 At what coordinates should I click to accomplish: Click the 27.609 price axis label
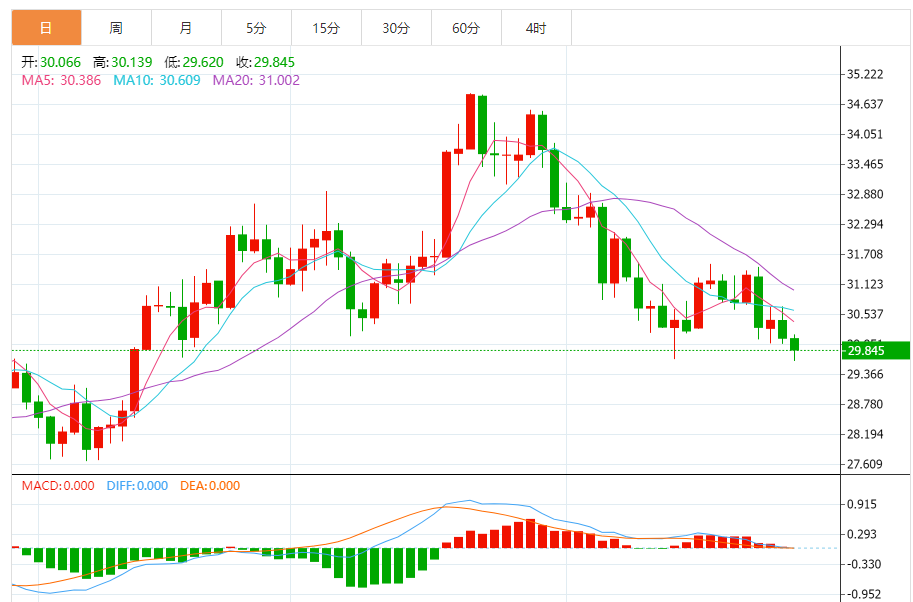coord(865,464)
